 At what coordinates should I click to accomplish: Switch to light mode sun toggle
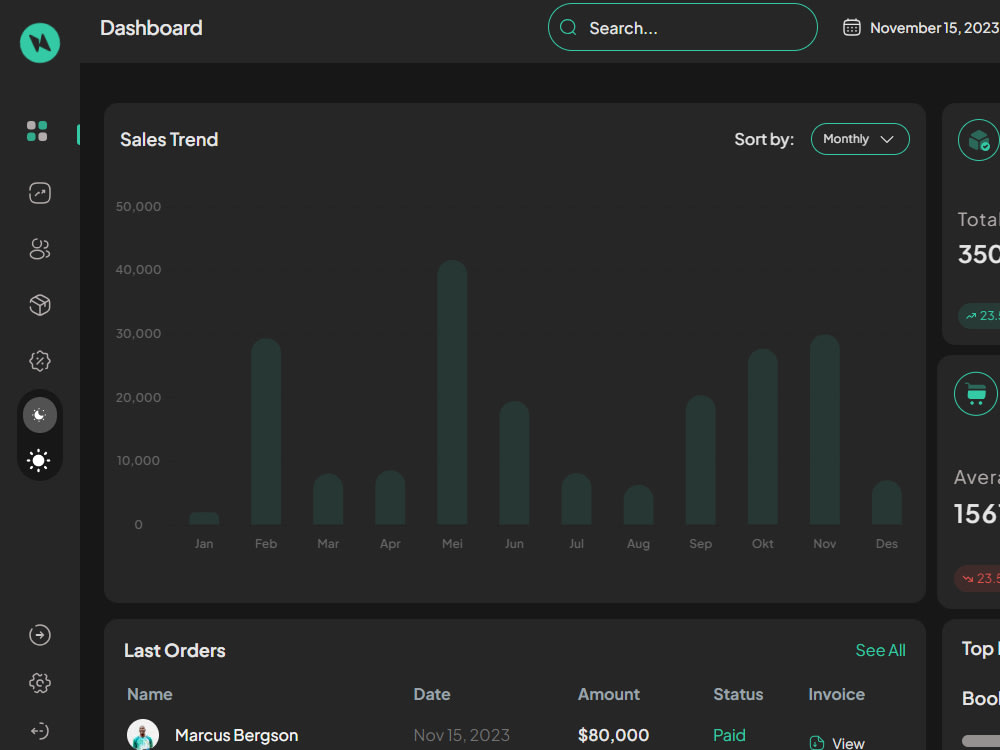pos(38,460)
